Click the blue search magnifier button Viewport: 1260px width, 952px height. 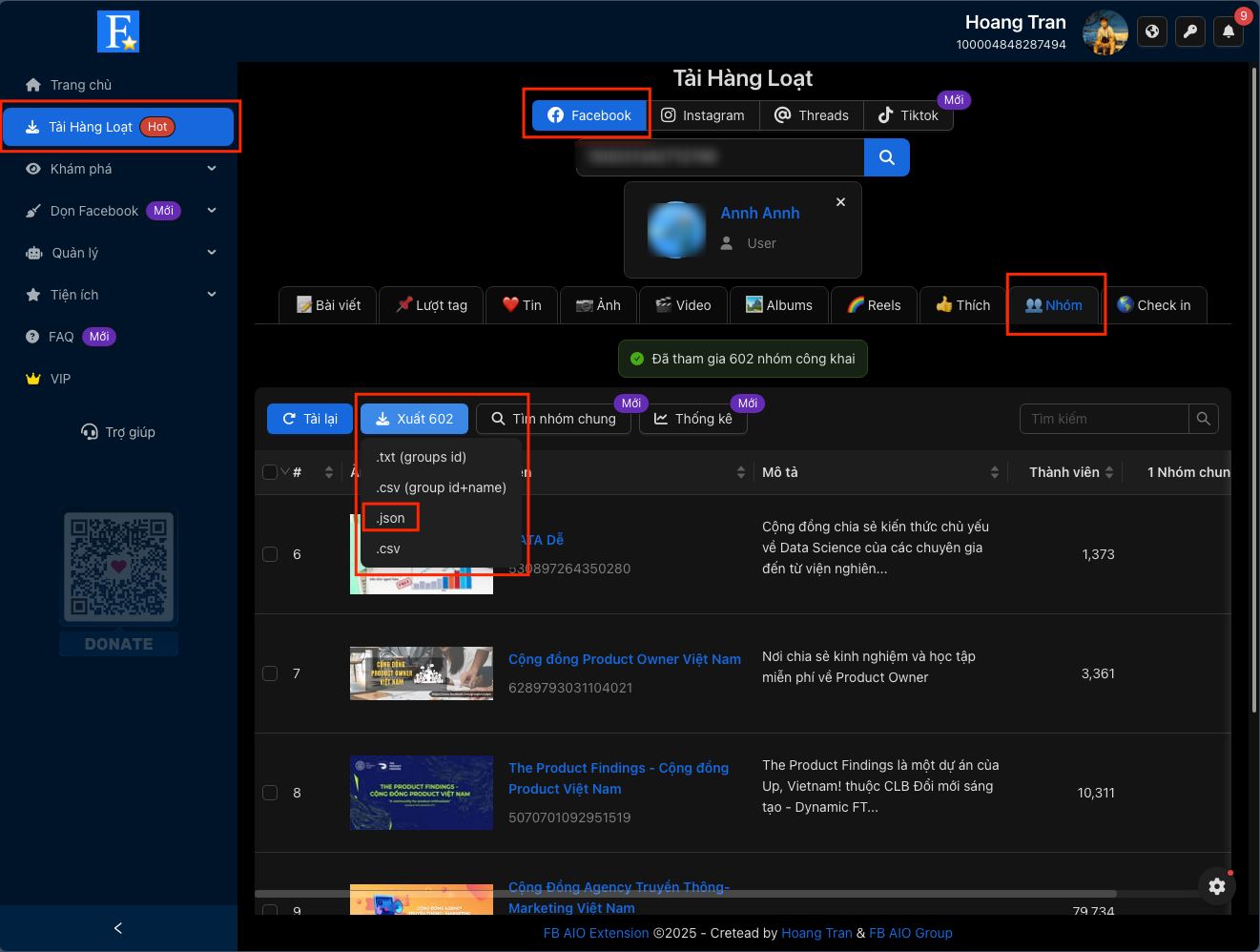[x=887, y=157]
